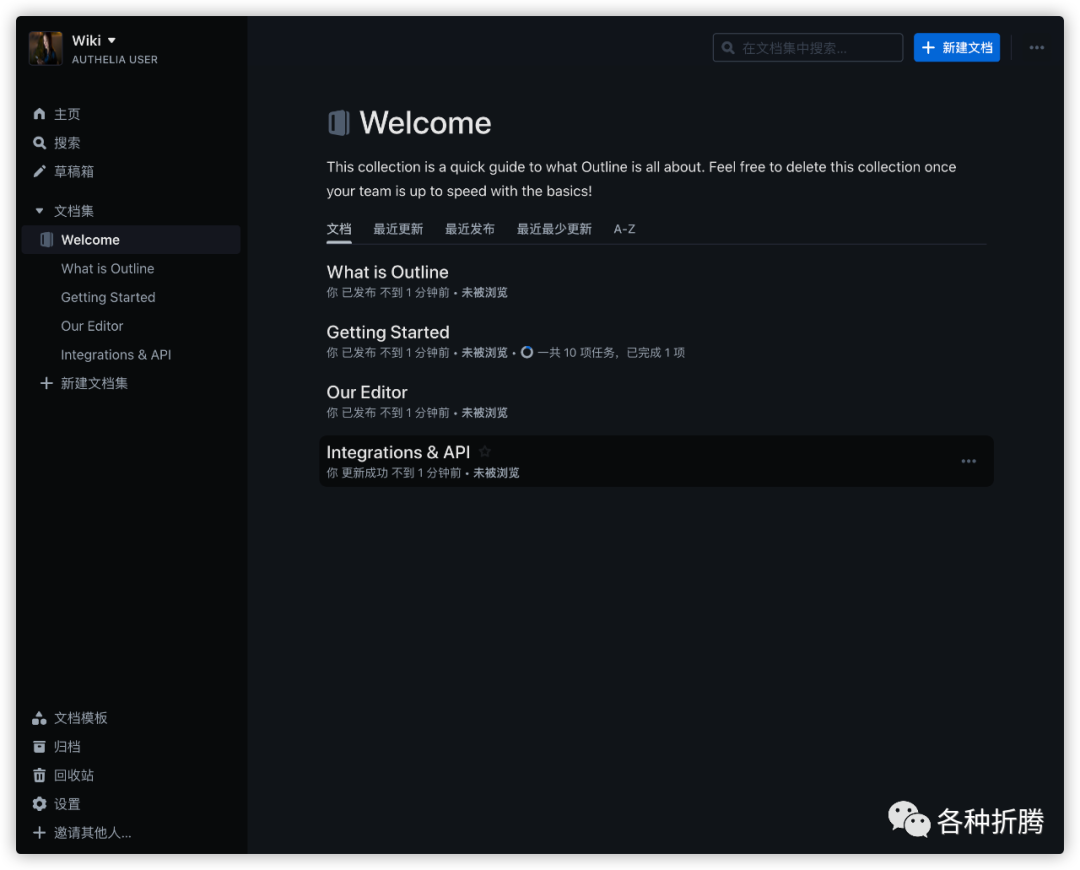Open Our Editor in sidebar
The image size is (1080, 870).
[x=92, y=326]
